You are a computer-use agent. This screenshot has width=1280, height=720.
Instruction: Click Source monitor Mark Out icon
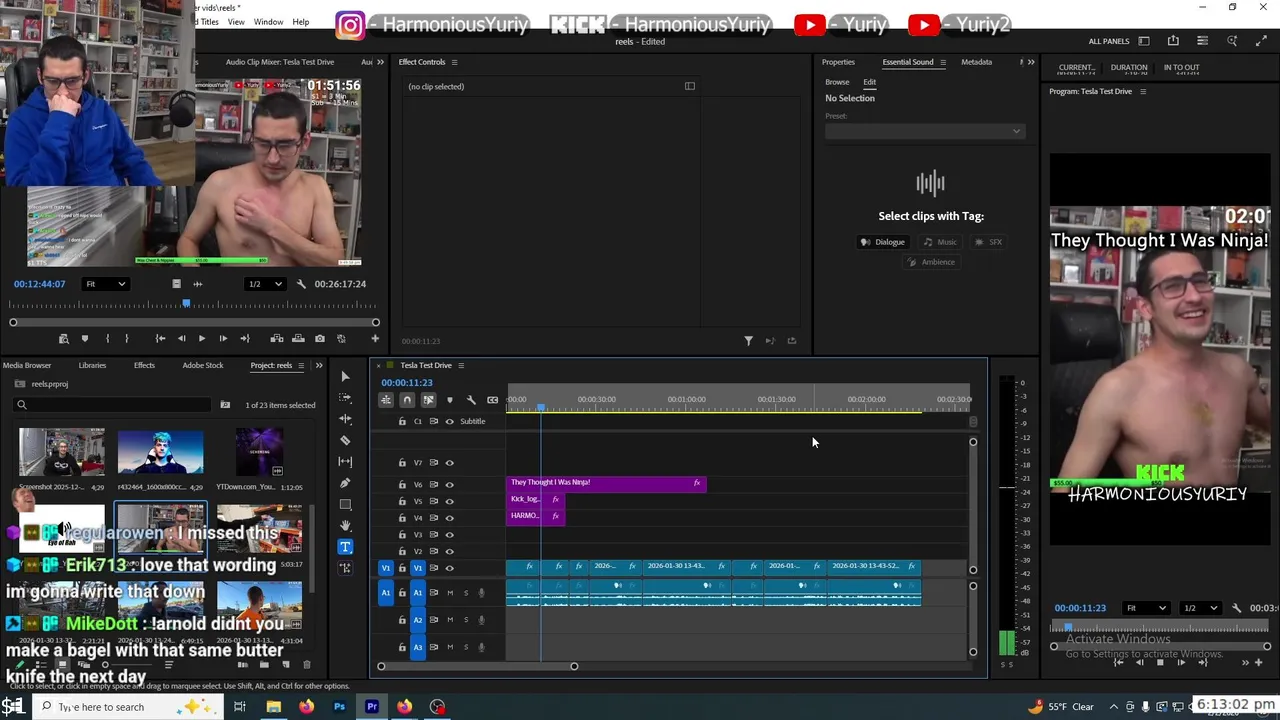[x=126, y=339]
